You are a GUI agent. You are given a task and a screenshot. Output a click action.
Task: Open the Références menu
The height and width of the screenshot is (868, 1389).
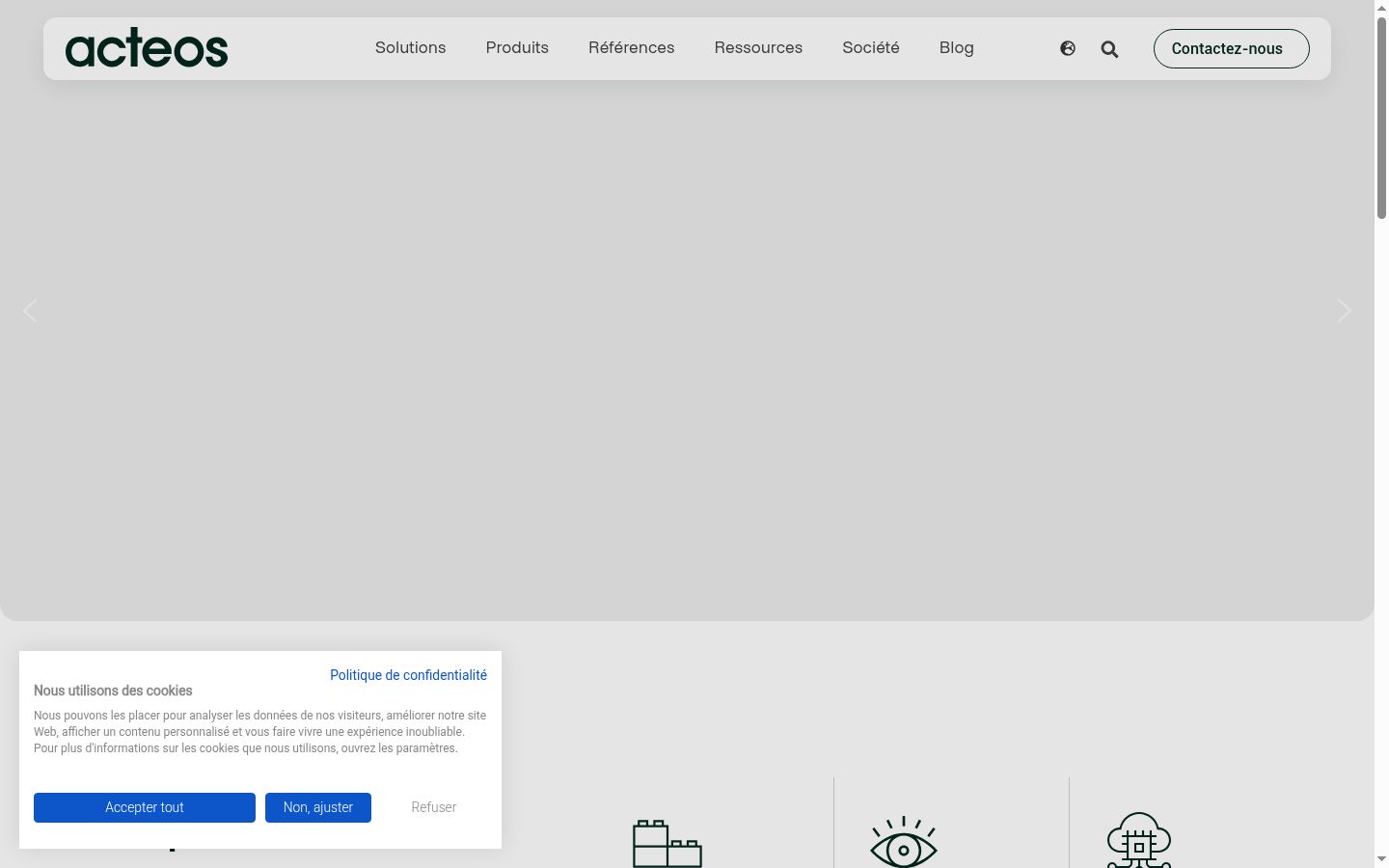tap(632, 48)
